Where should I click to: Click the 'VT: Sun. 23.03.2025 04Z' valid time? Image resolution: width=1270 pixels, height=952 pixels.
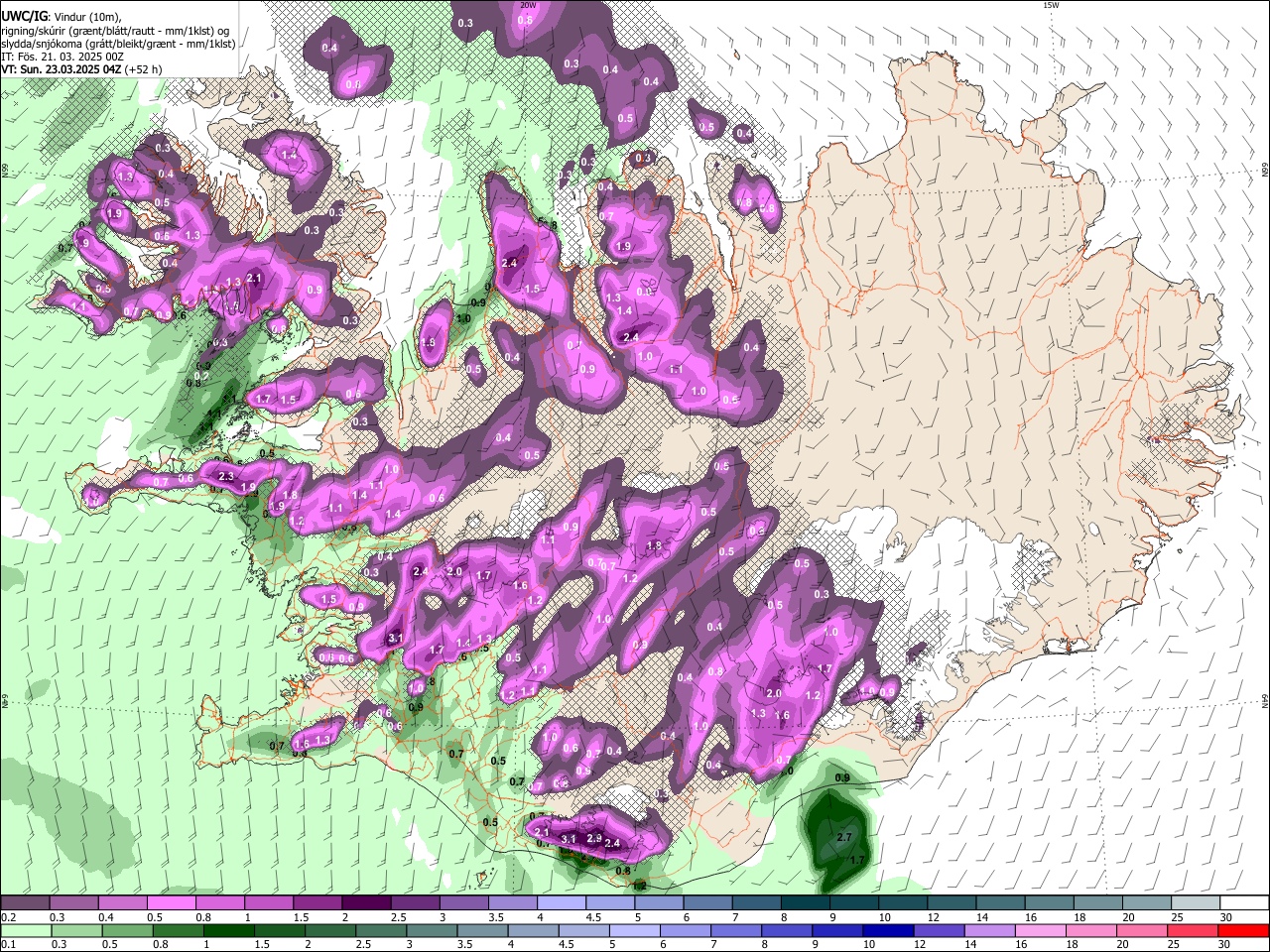click(x=61, y=69)
